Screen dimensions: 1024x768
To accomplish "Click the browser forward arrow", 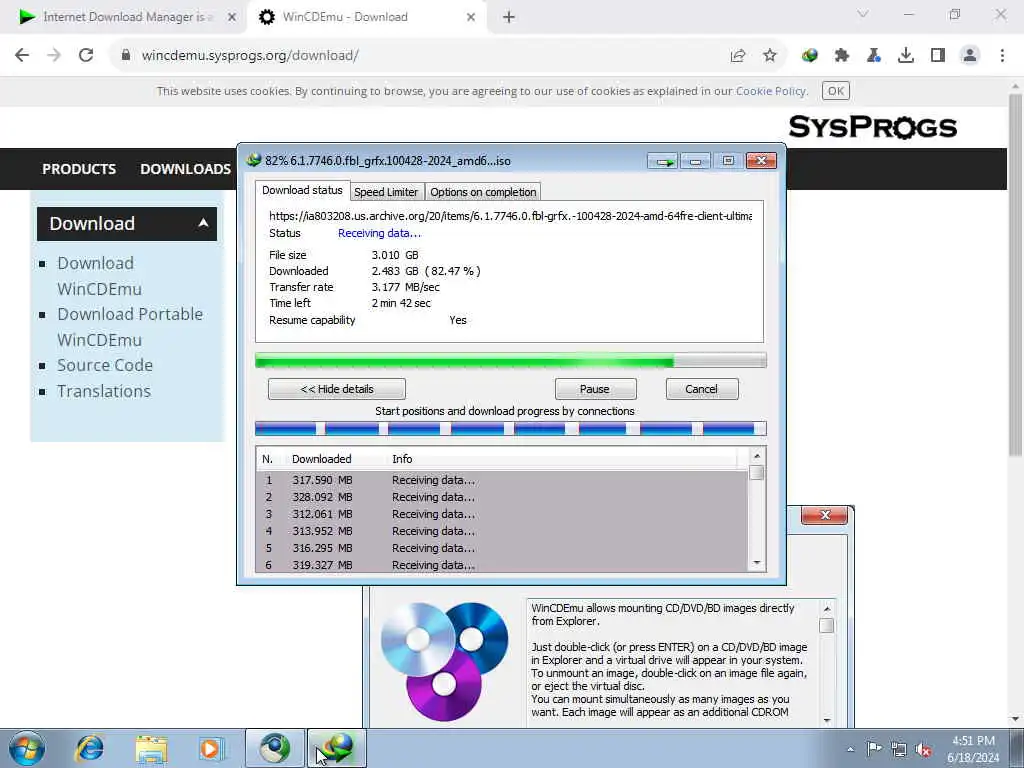I will (54, 56).
